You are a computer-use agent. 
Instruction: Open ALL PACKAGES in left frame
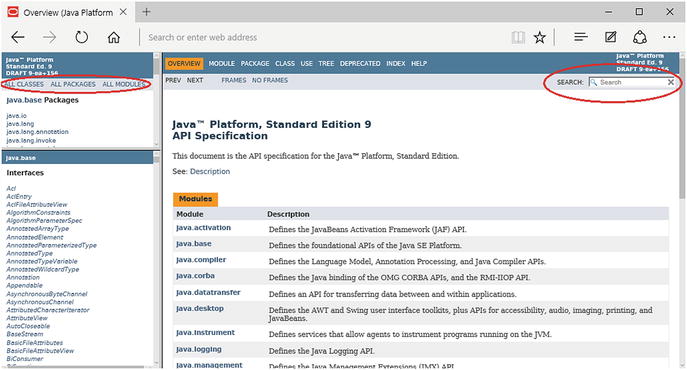(73, 84)
